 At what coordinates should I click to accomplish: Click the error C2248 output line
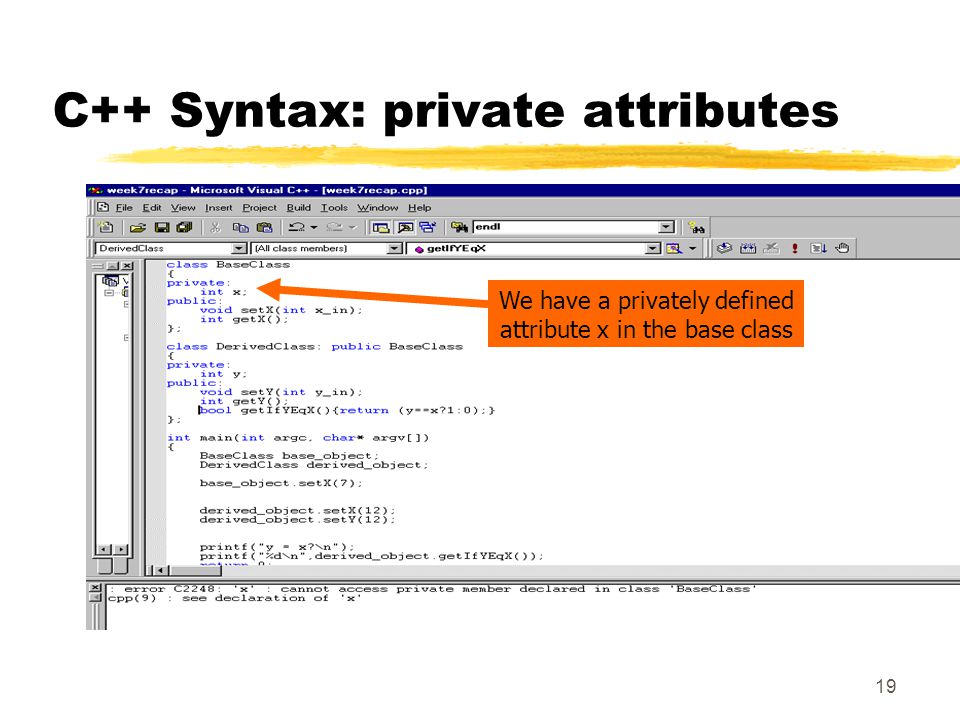tap(433, 589)
